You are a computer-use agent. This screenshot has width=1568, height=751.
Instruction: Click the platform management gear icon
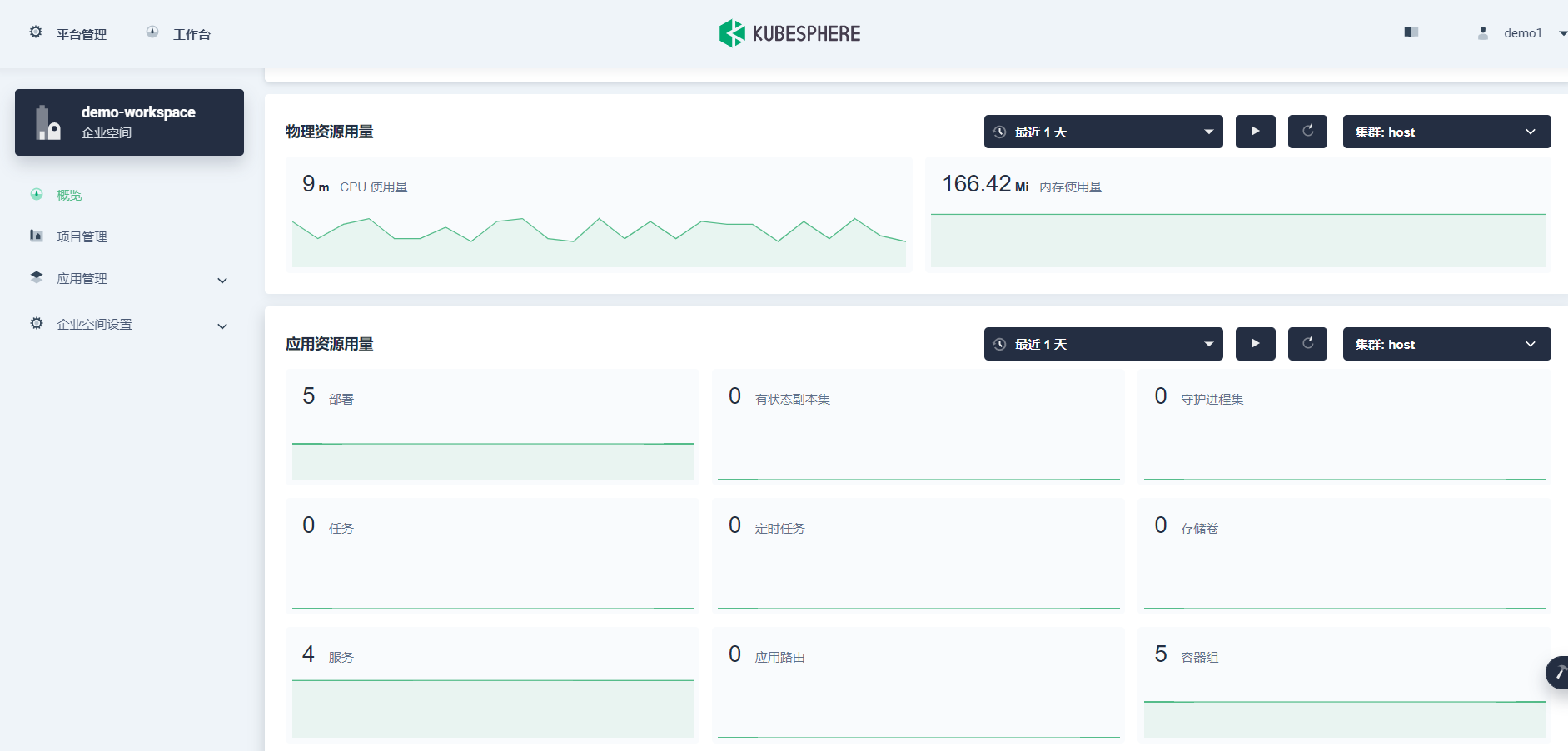(36, 32)
